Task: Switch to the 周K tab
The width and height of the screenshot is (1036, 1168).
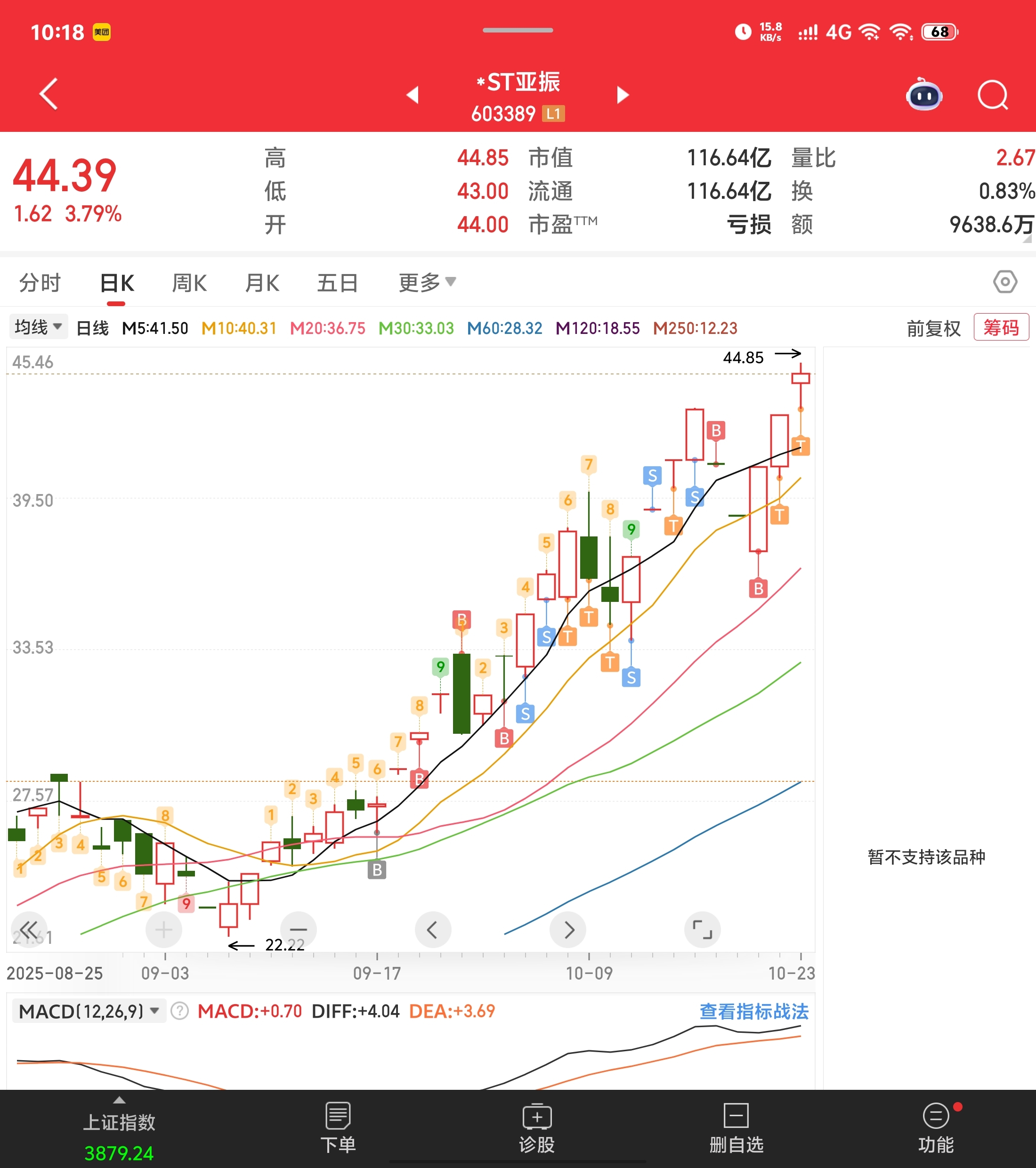Action: click(x=189, y=282)
